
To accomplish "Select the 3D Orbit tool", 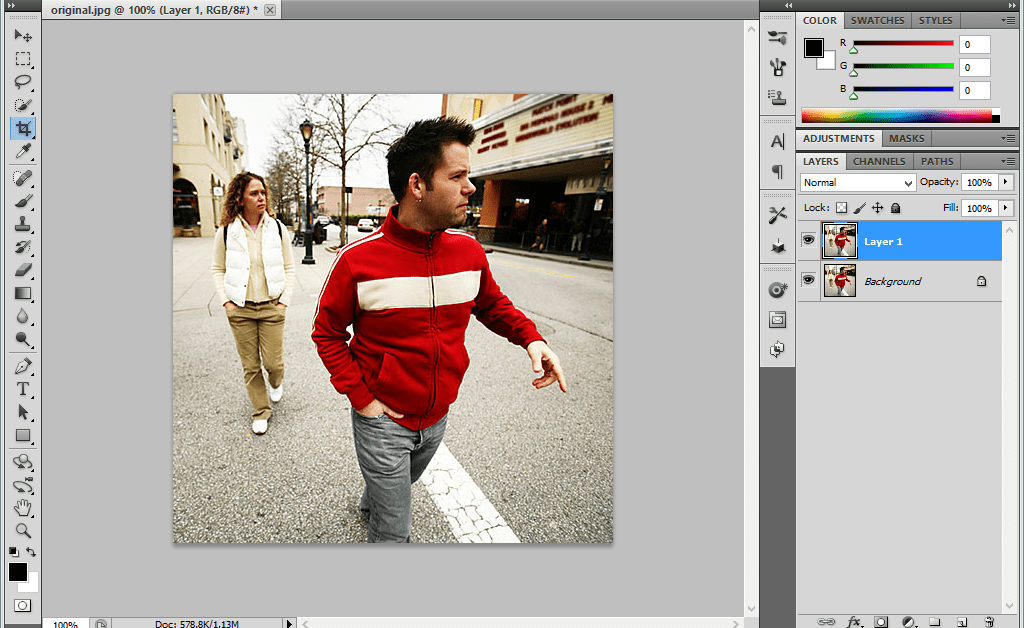I will point(23,485).
